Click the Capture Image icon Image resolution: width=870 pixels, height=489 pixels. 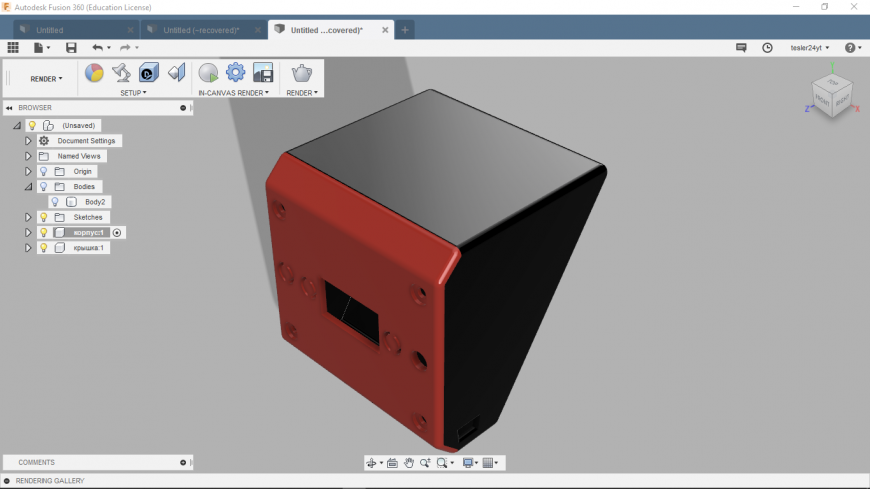pyautogui.click(x=263, y=73)
